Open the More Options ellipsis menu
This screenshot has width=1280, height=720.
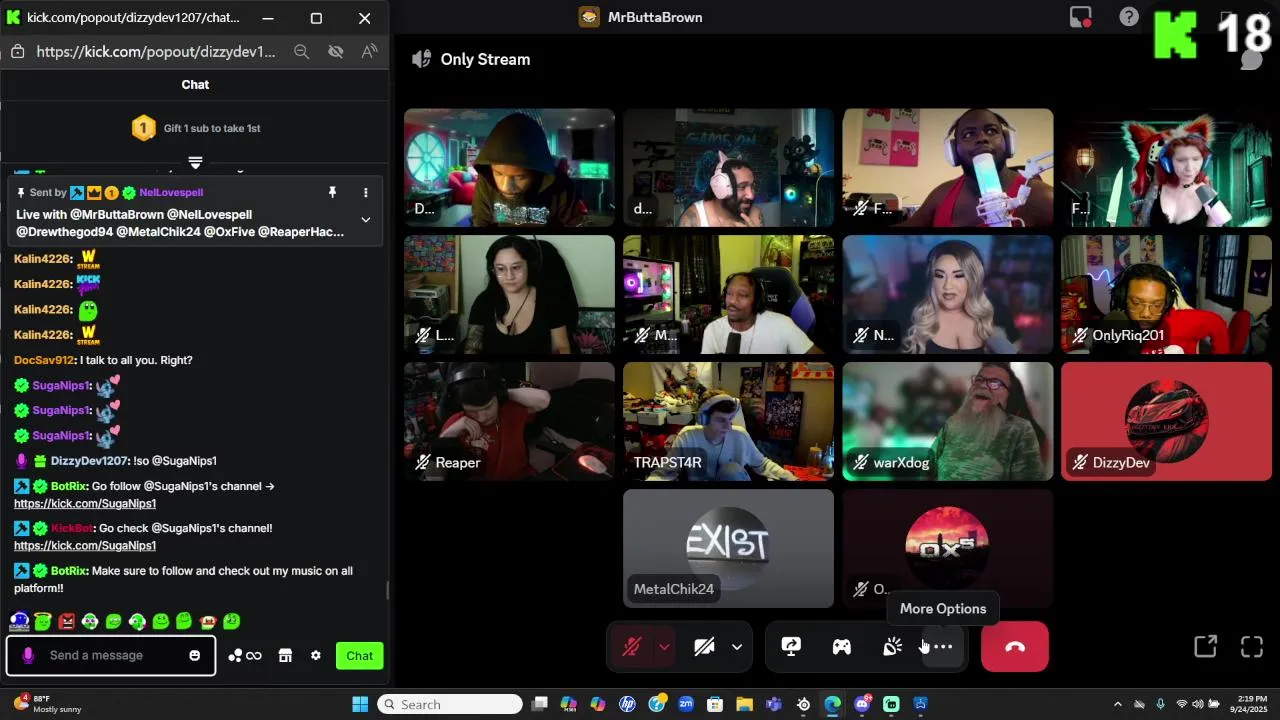click(943, 647)
